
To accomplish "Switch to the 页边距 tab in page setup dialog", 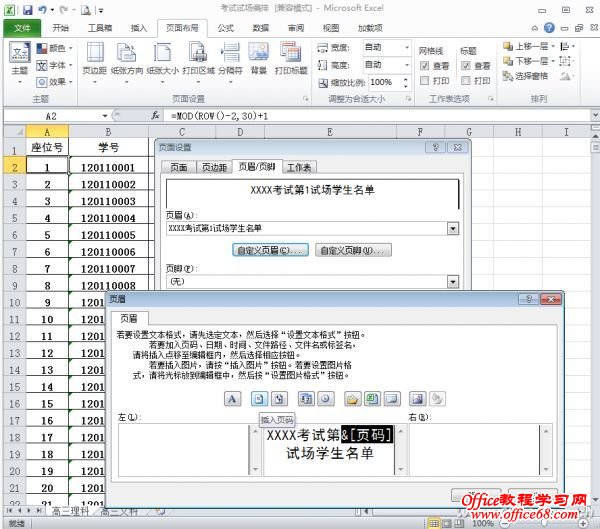I will (x=214, y=167).
